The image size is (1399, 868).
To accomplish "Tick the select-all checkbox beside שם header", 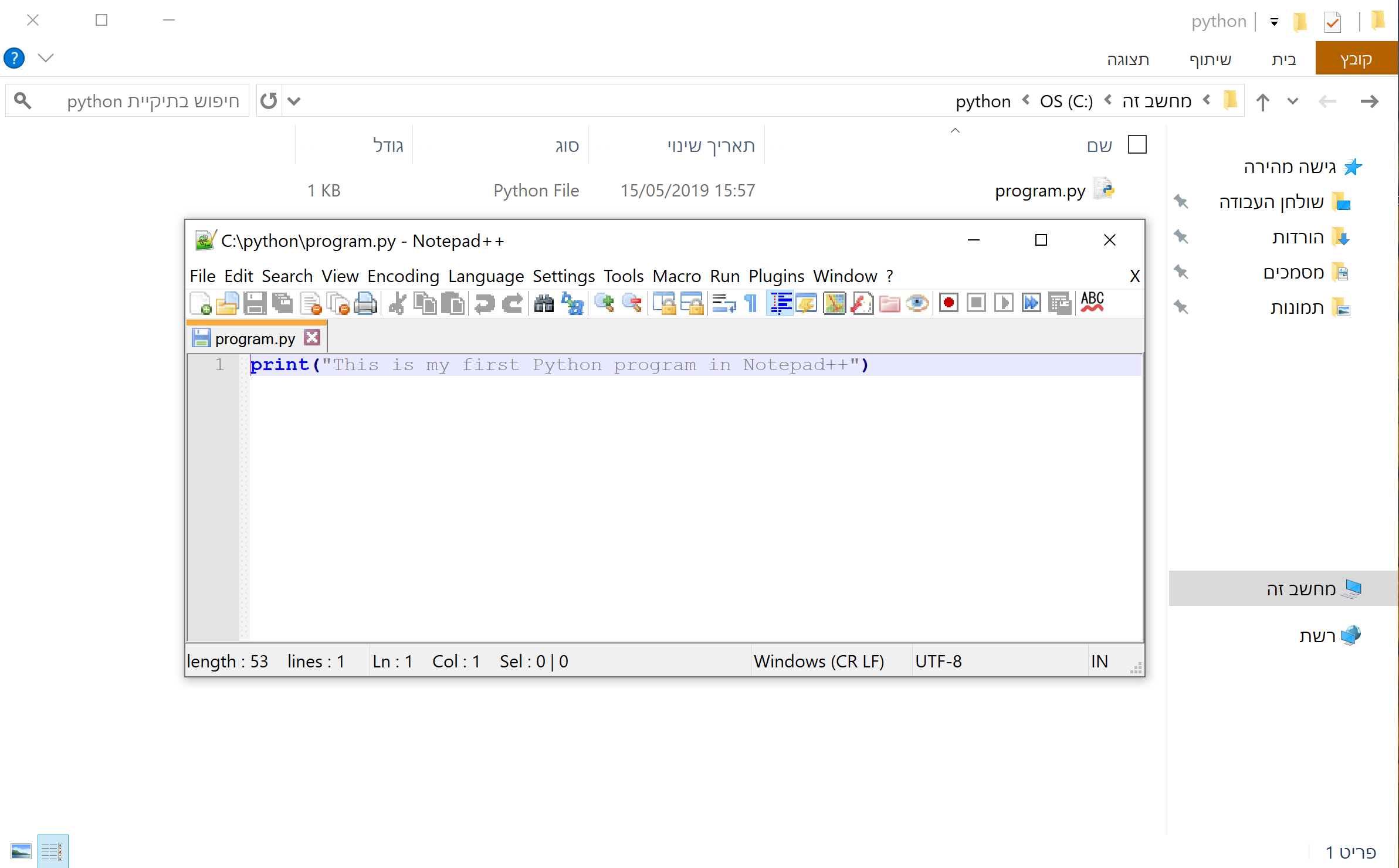I will [x=1137, y=144].
